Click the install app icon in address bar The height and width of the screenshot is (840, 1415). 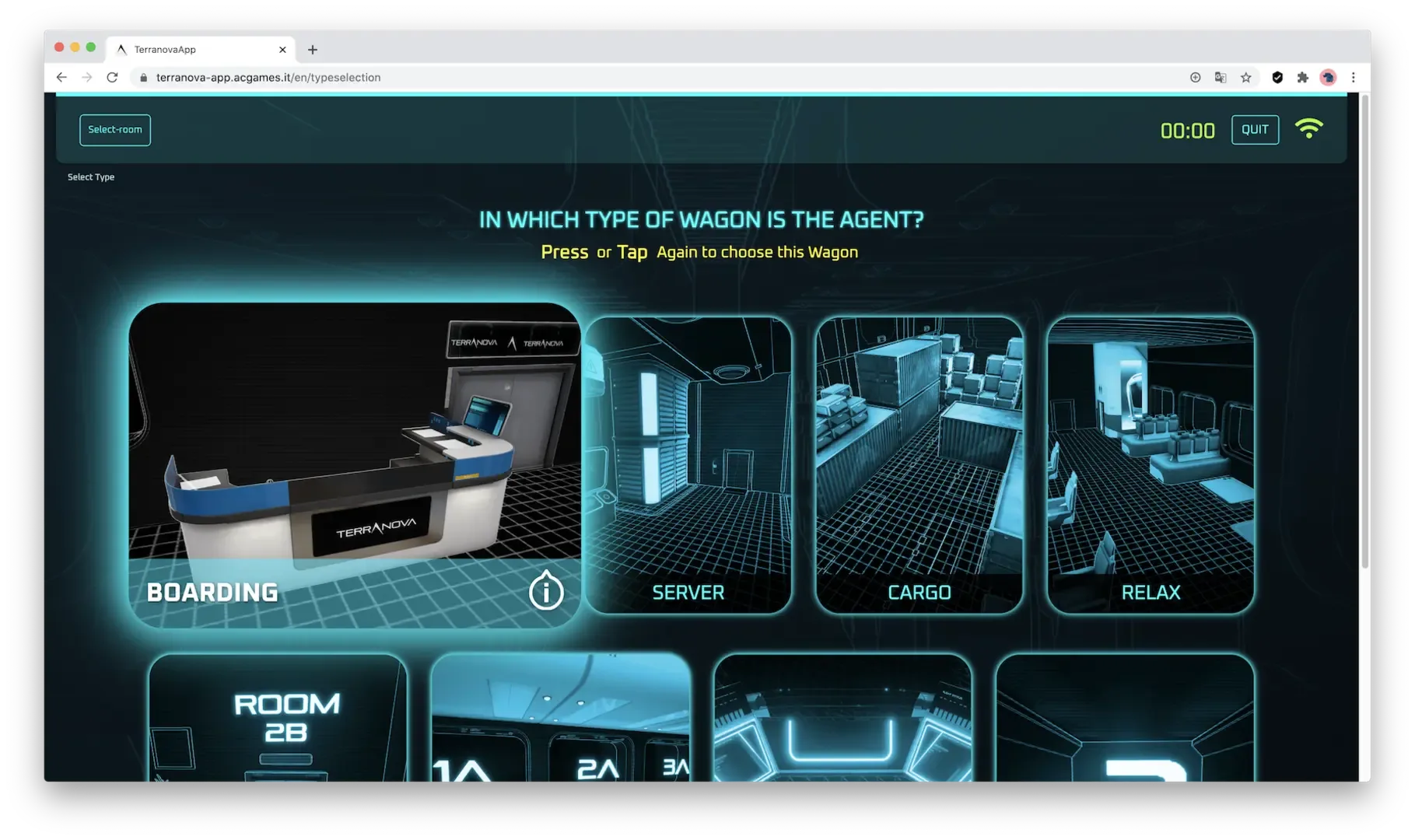pos(1195,78)
